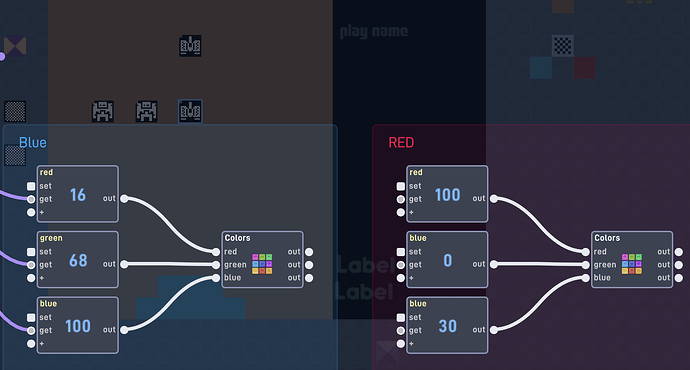Click the solid red square tile
Screen dimensions: 690x370
pos(584,68)
